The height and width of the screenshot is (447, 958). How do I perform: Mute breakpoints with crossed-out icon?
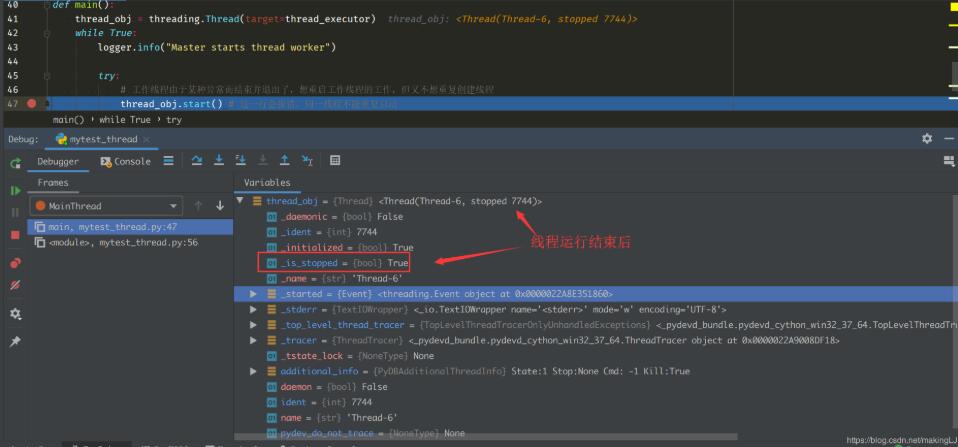pos(16,285)
